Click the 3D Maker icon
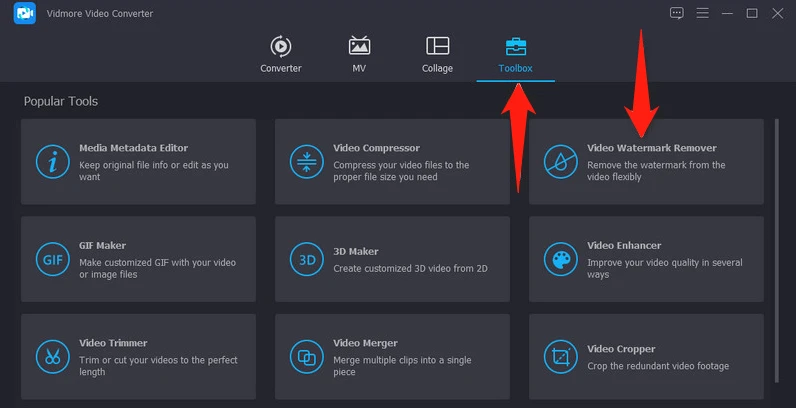The width and height of the screenshot is (796, 408). click(307, 259)
